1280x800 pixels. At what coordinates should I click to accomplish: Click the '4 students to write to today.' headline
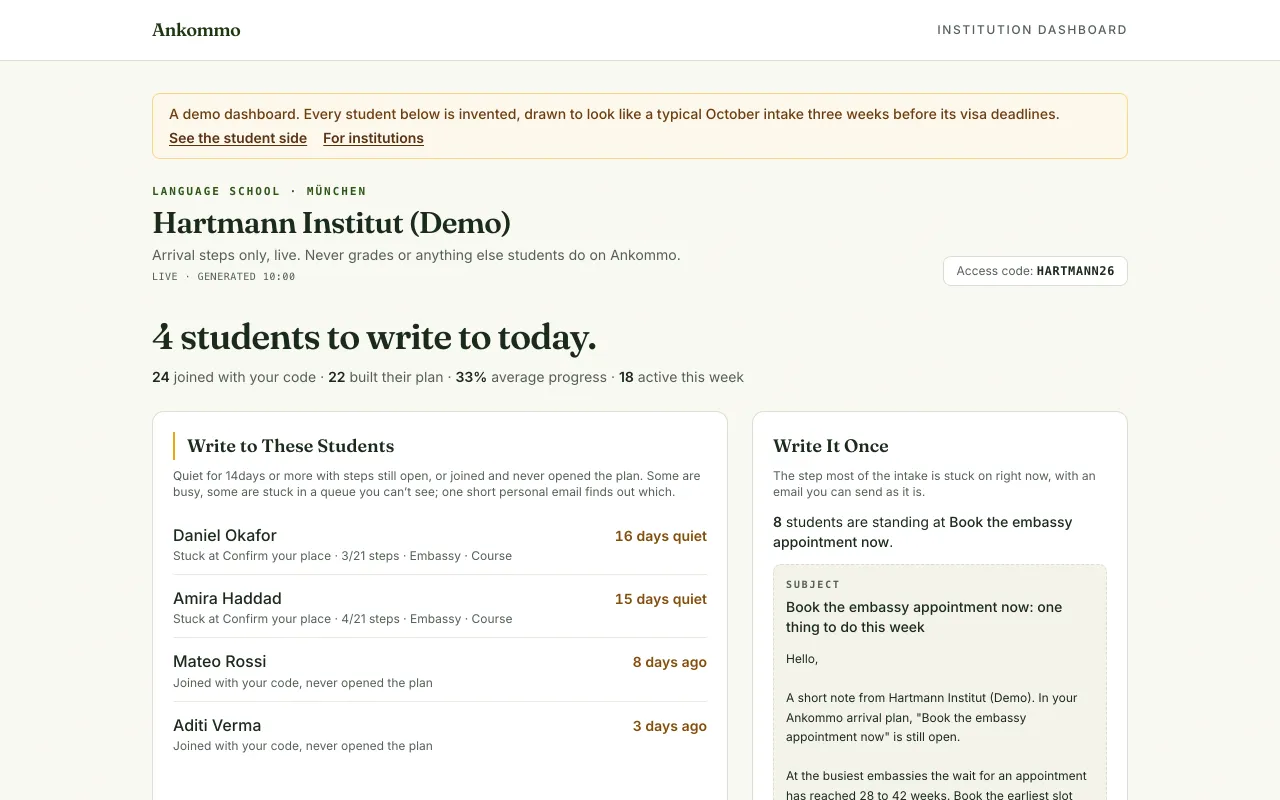[x=374, y=337]
